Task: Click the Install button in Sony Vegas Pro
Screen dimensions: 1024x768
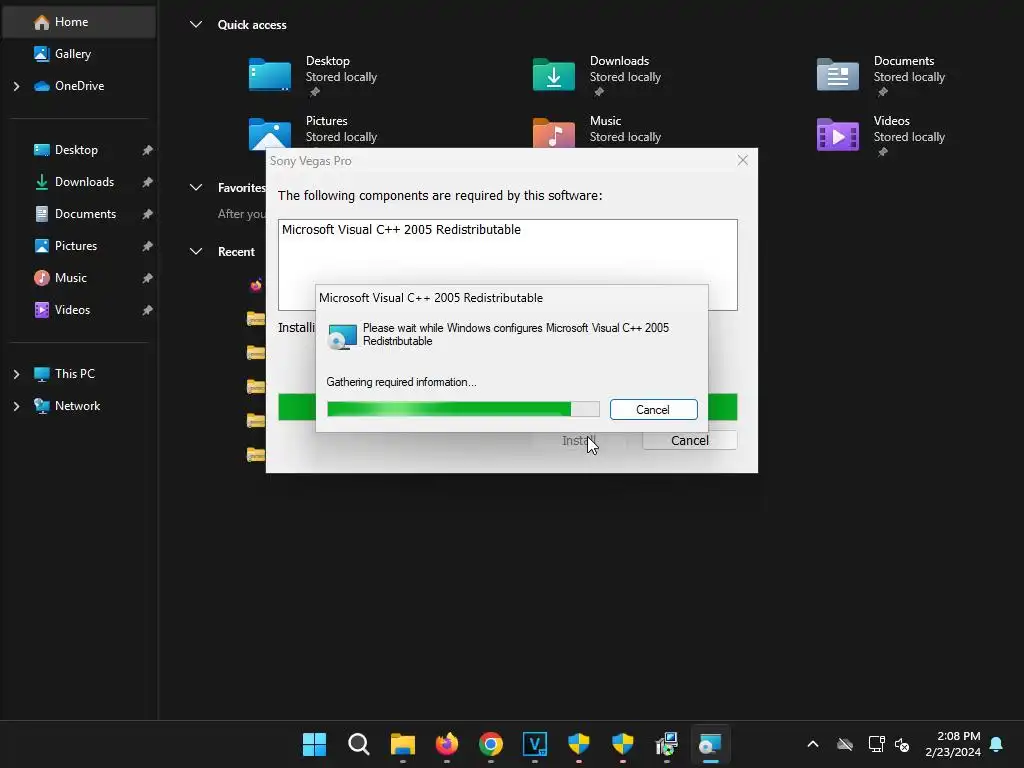Action: pos(579,441)
